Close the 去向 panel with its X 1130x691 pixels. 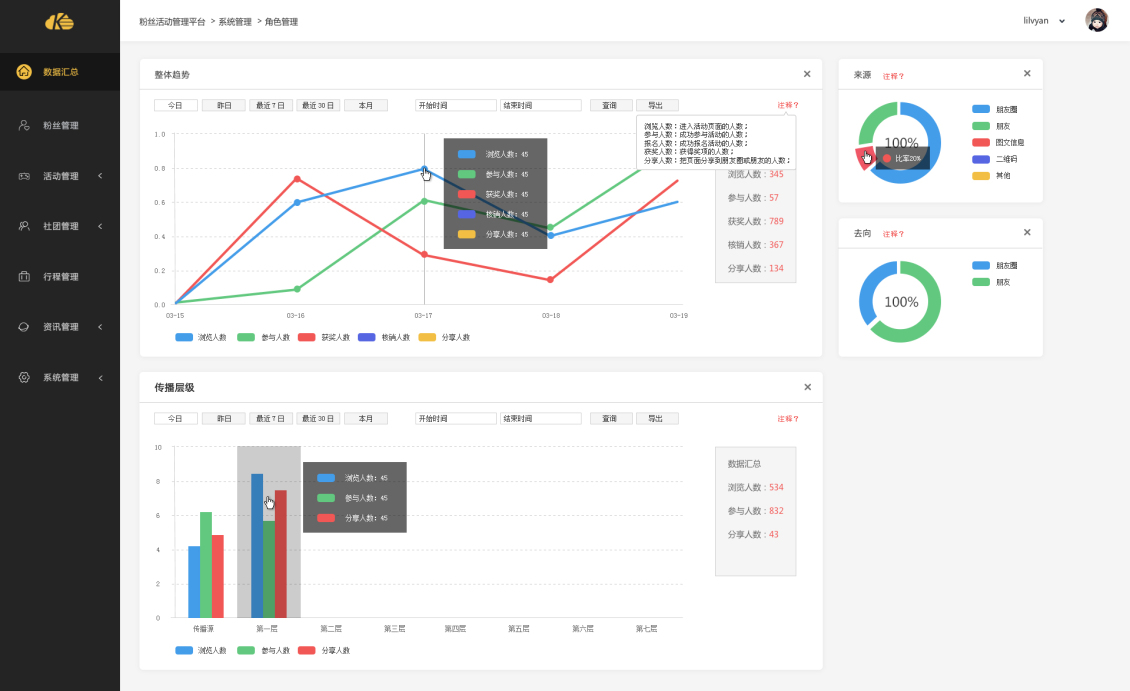click(1027, 232)
